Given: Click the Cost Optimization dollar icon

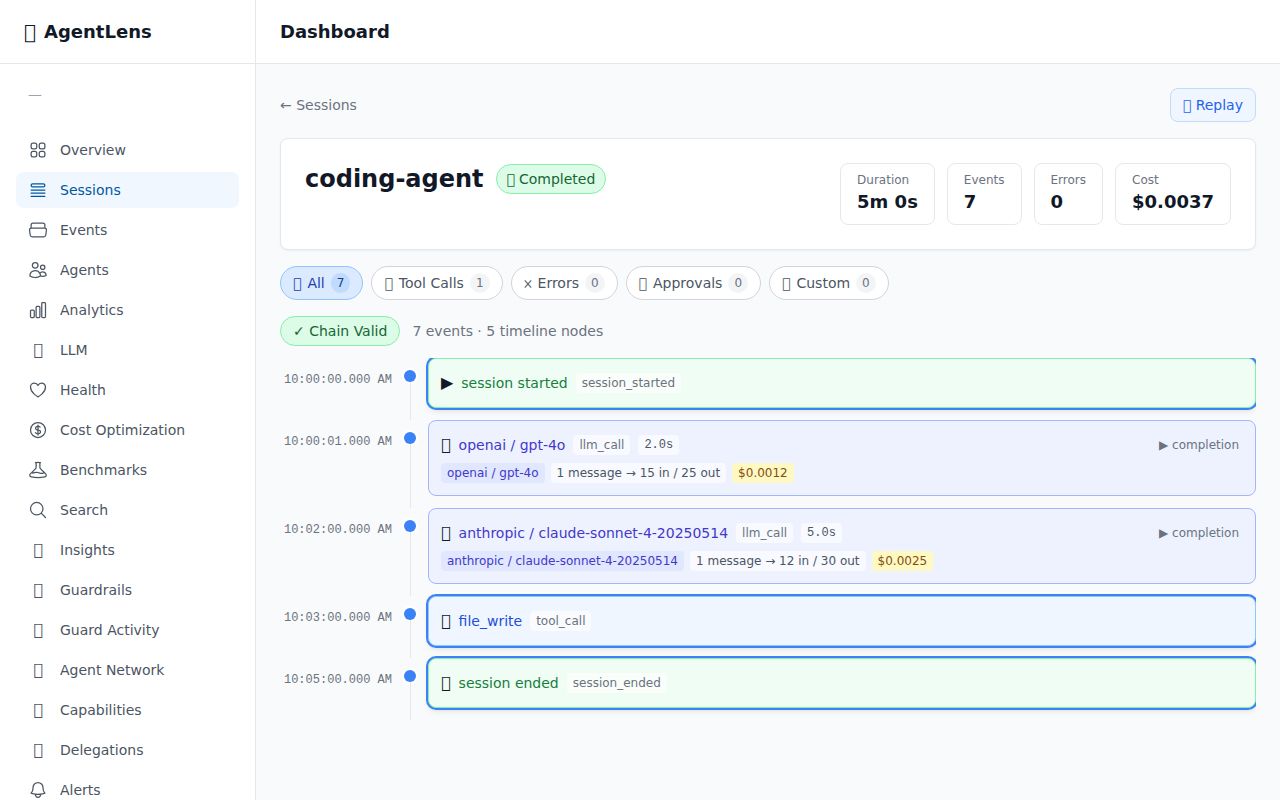Looking at the screenshot, I should pos(38,430).
